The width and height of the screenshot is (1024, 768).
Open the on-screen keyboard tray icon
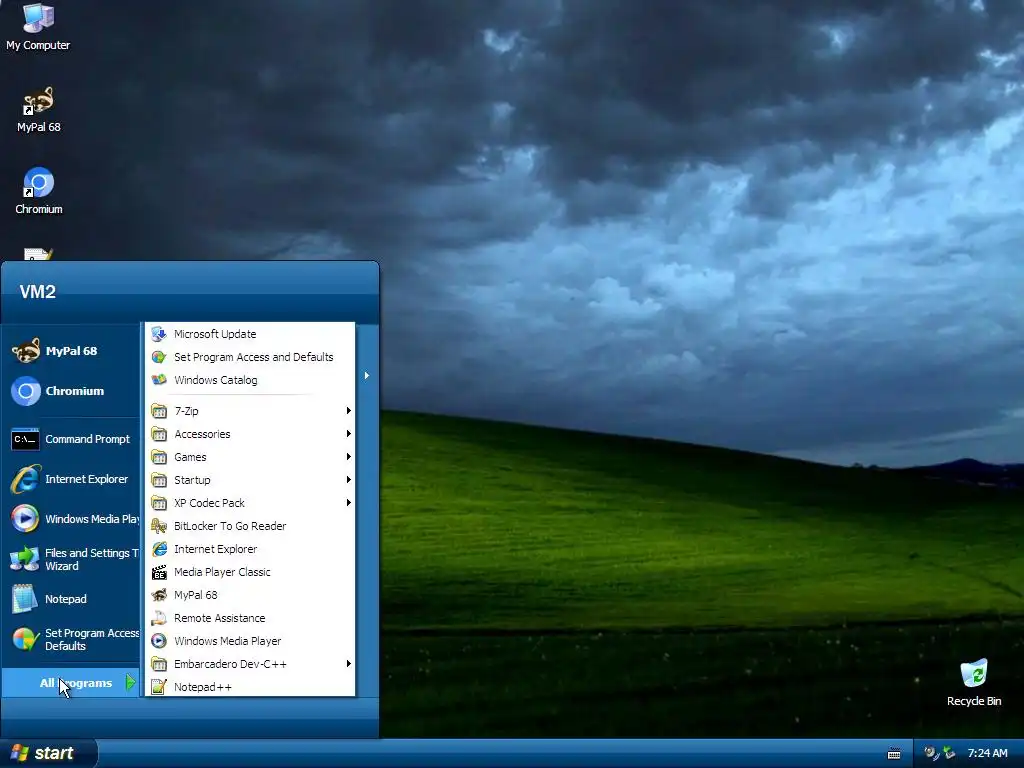(894, 754)
